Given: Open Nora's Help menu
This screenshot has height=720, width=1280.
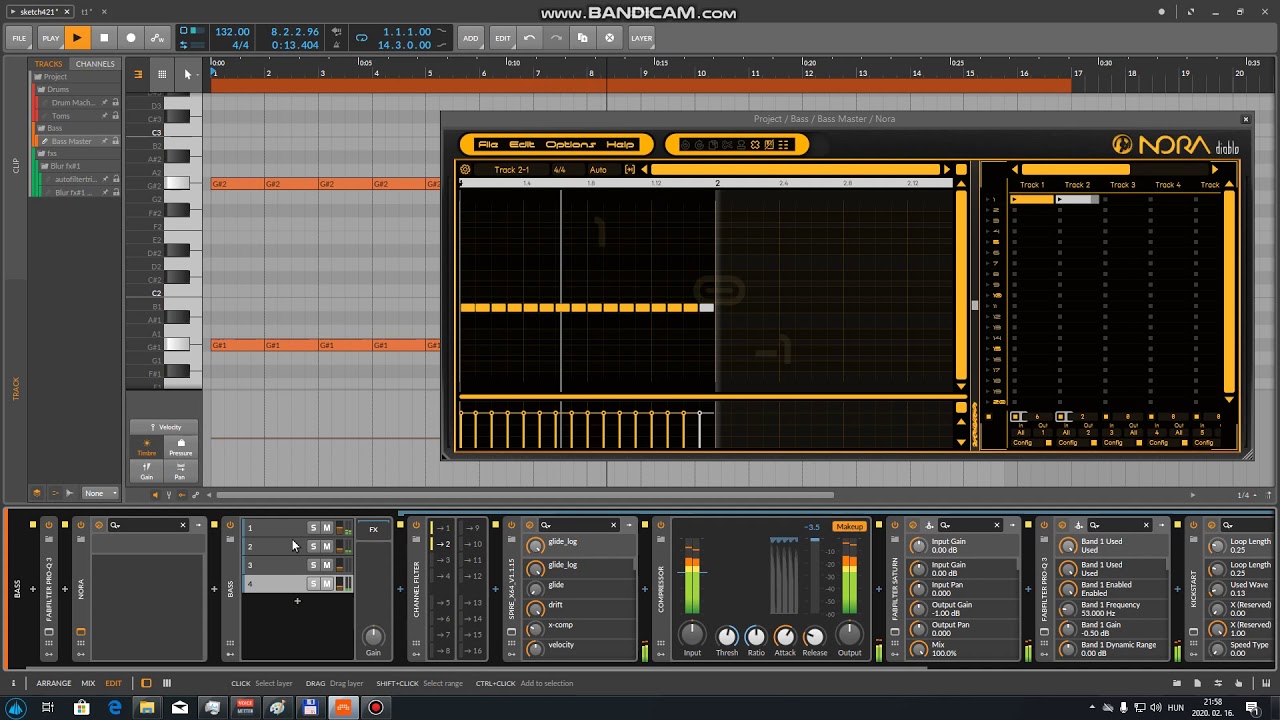Looking at the screenshot, I should (x=620, y=145).
